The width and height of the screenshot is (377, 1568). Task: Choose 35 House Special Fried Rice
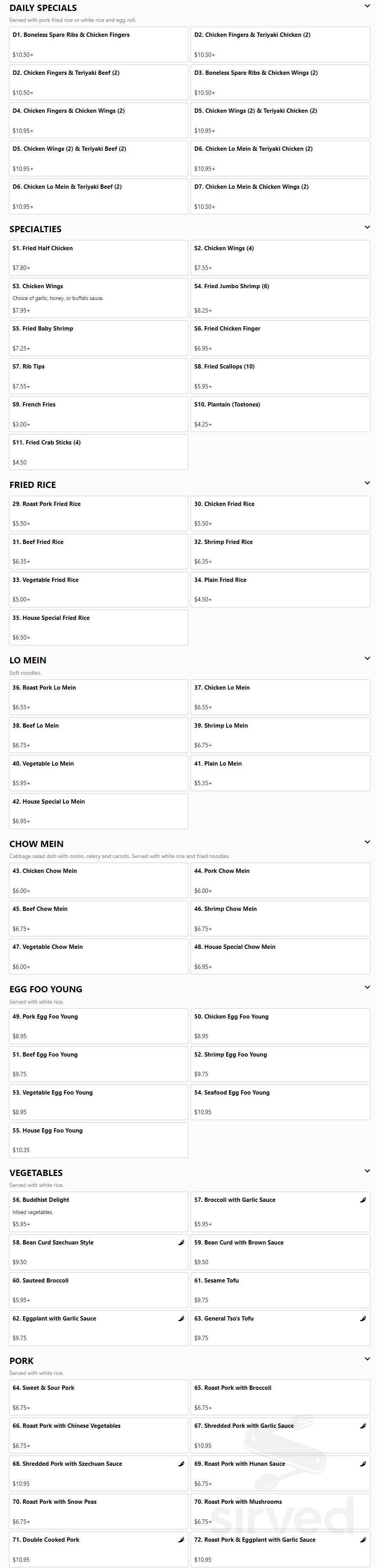point(99,628)
